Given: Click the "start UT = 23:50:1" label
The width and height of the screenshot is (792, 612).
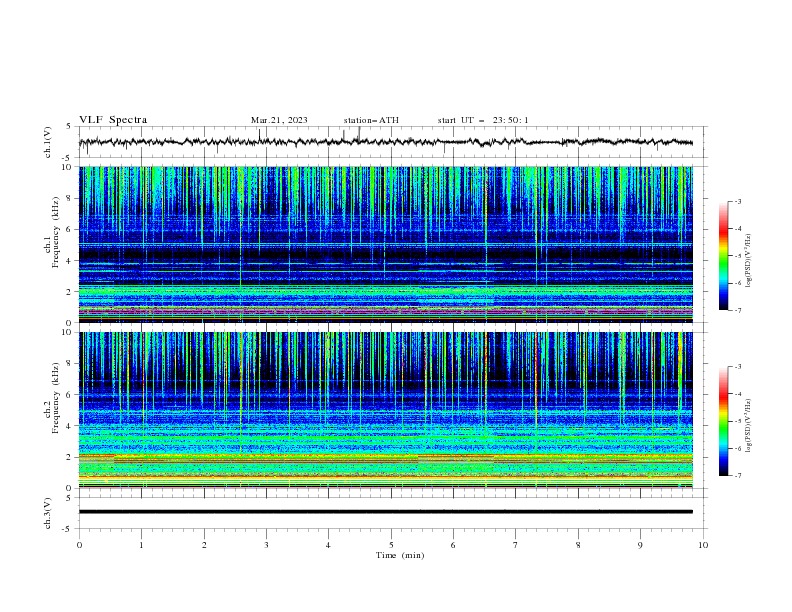Looking at the screenshot, I should [x=483, y=120].
